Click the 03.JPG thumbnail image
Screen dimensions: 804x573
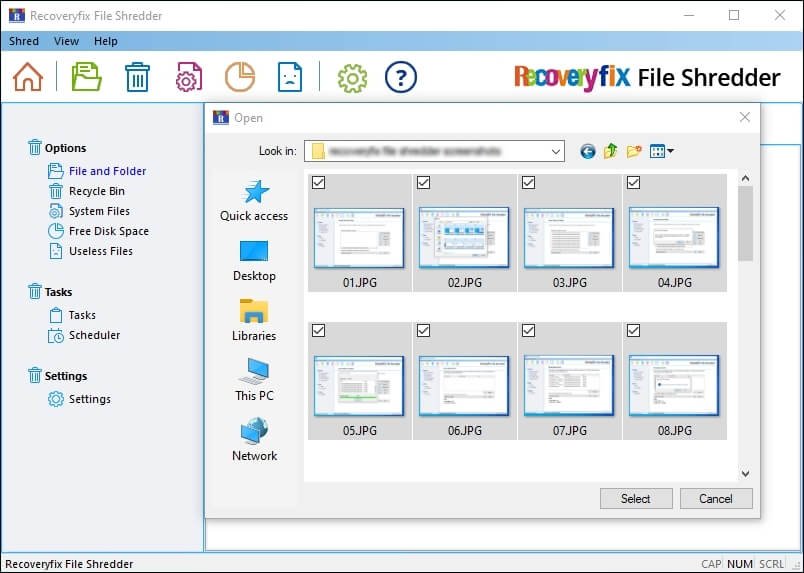pos(569,238)
